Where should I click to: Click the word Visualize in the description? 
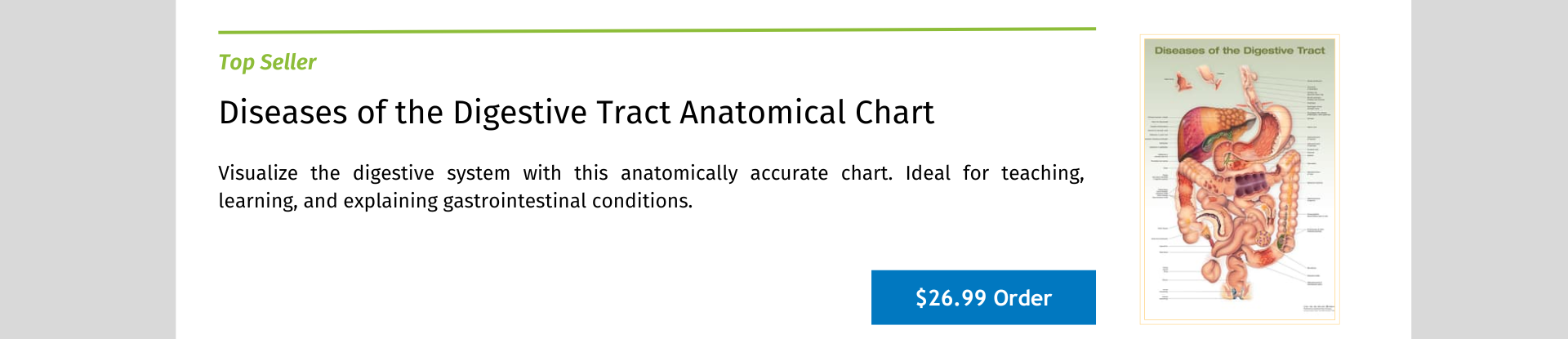point(258,173)
